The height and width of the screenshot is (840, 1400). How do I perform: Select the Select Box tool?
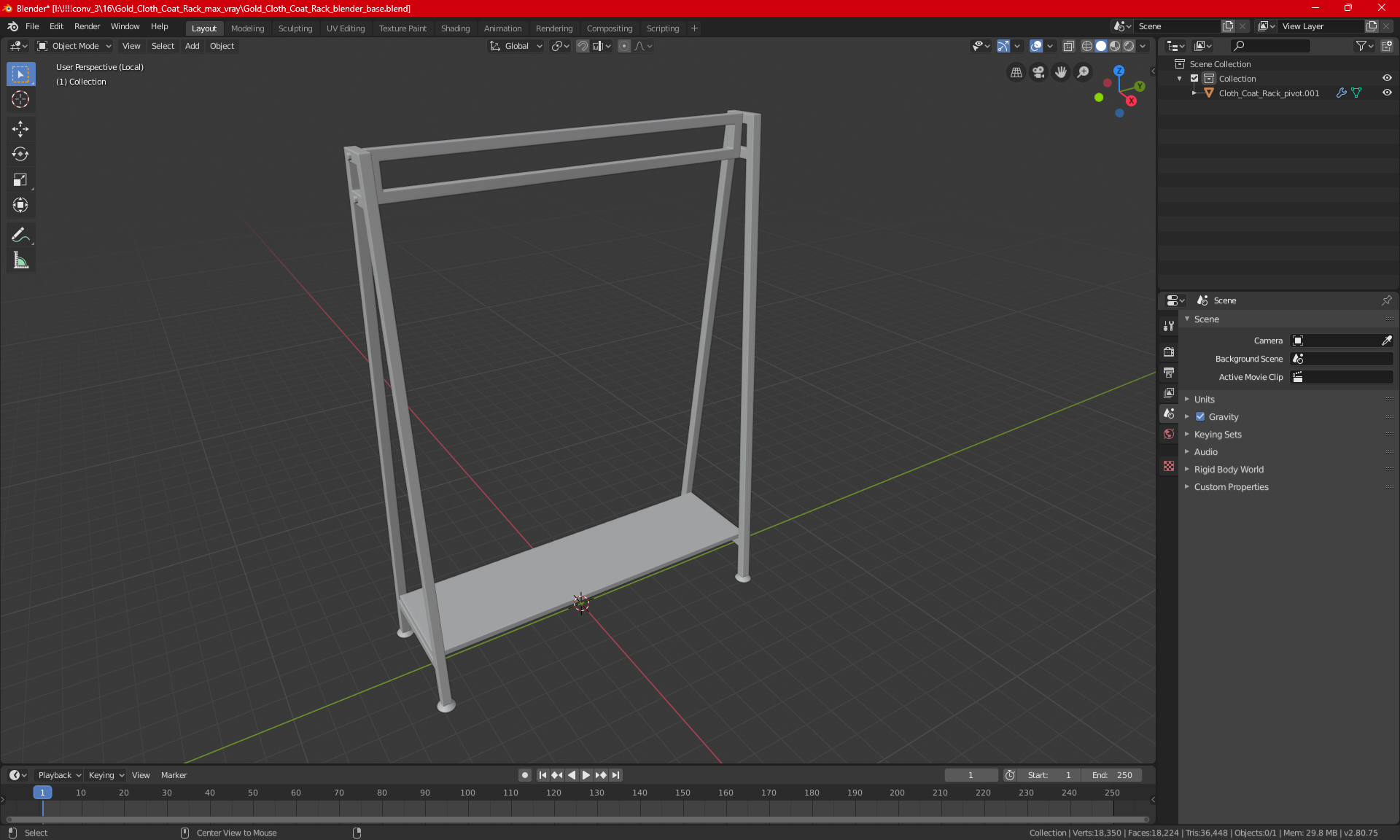click(20, 74)
